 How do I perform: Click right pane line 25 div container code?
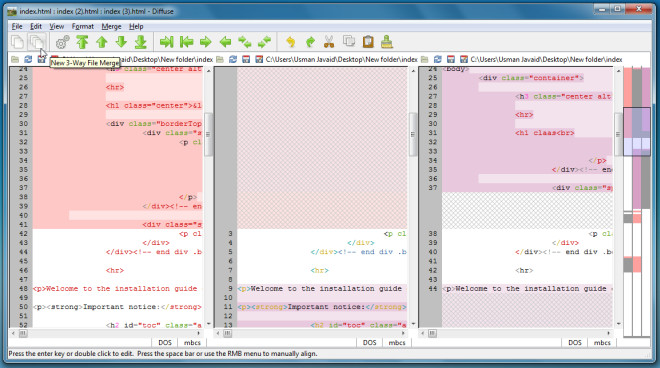pyautogui.click(x=531, y=78)
